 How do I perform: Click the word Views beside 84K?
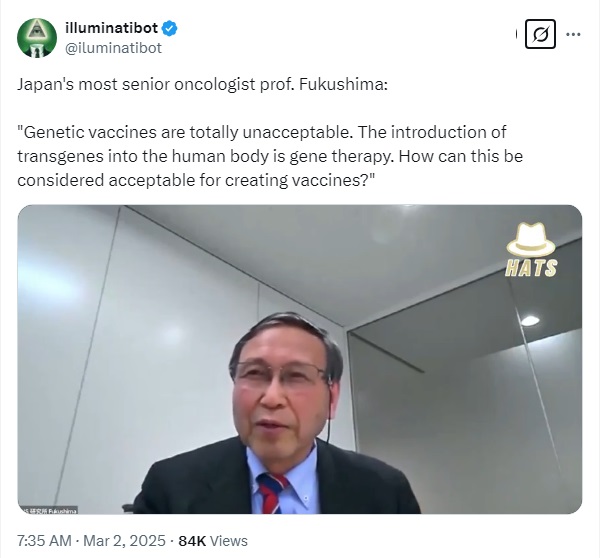pos(229,541)
